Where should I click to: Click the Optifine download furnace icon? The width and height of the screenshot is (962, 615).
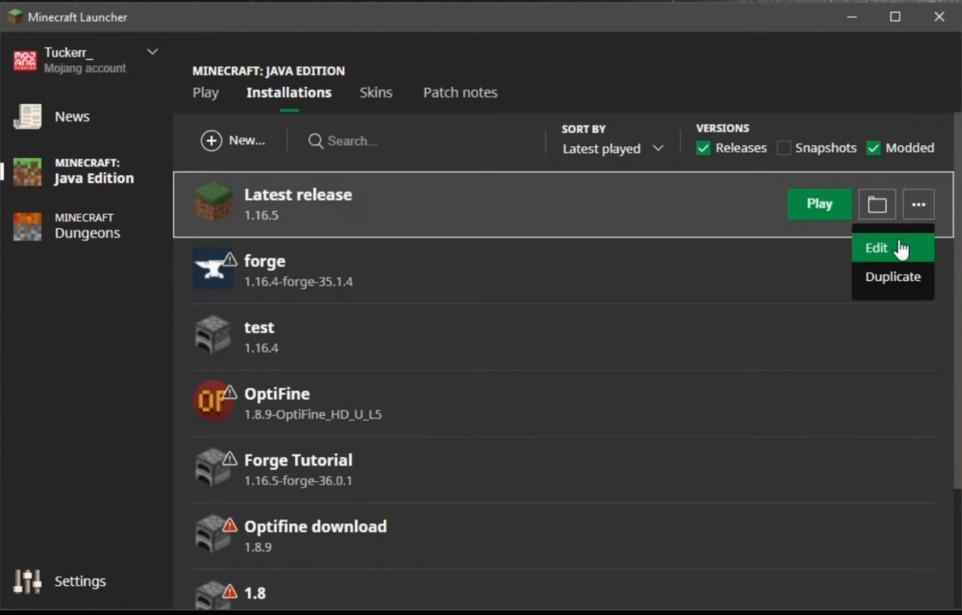[x=210, y=534]
